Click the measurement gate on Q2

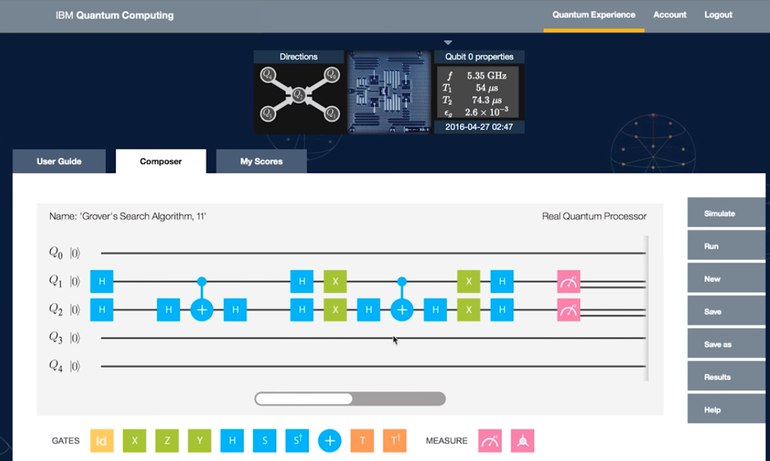[x=569, y=310]
